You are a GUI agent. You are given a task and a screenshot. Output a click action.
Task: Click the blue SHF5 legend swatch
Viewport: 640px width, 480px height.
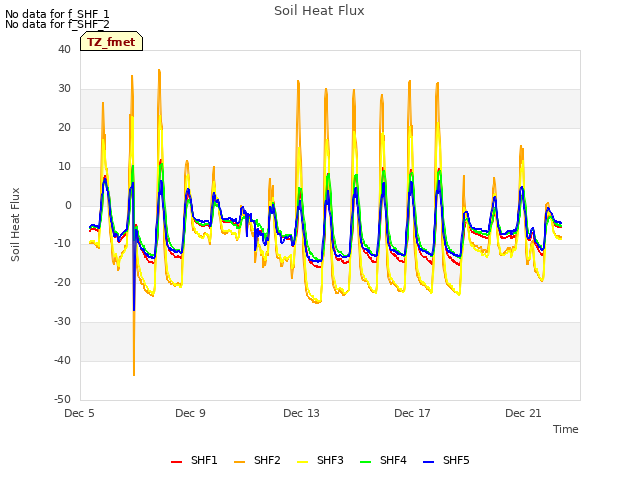click(429, 462)
